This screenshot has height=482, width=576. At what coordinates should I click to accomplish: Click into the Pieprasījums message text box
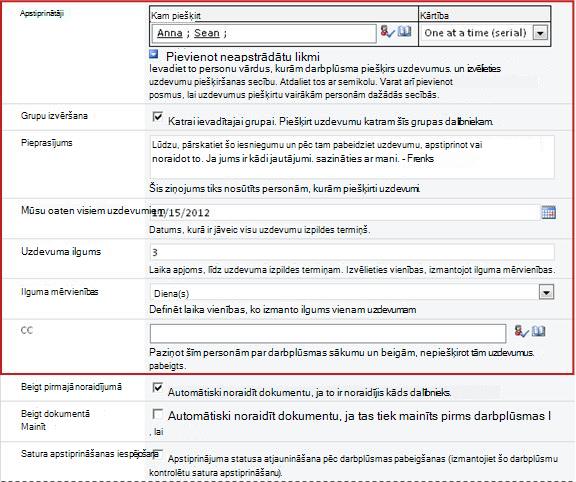(352, 157)
